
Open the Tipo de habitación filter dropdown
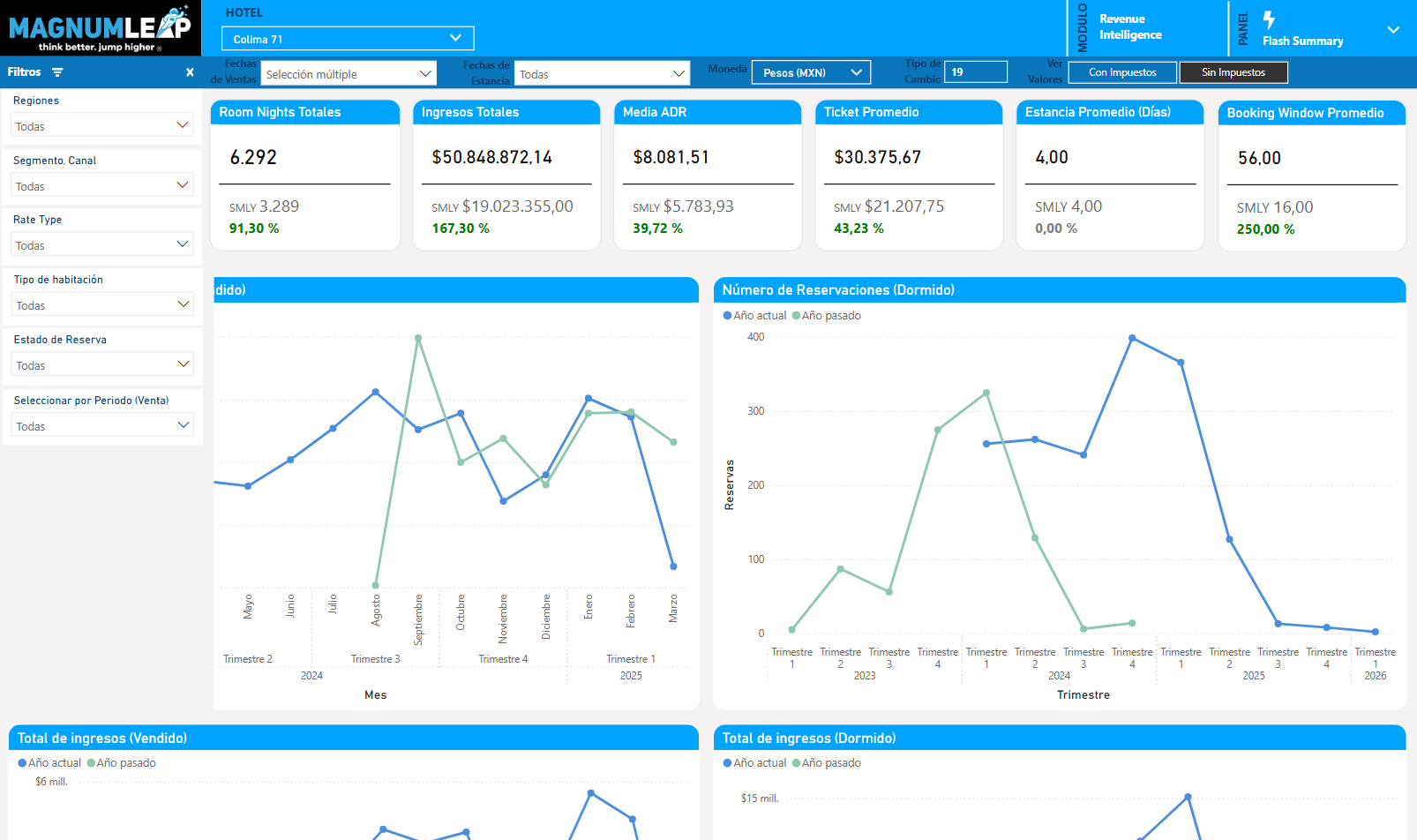point(102,304)
